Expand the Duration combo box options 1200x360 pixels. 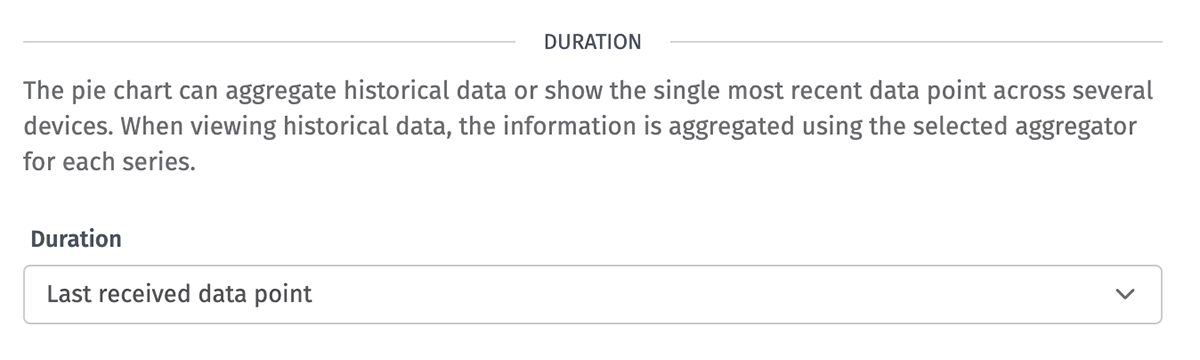[x=592, y=294]
